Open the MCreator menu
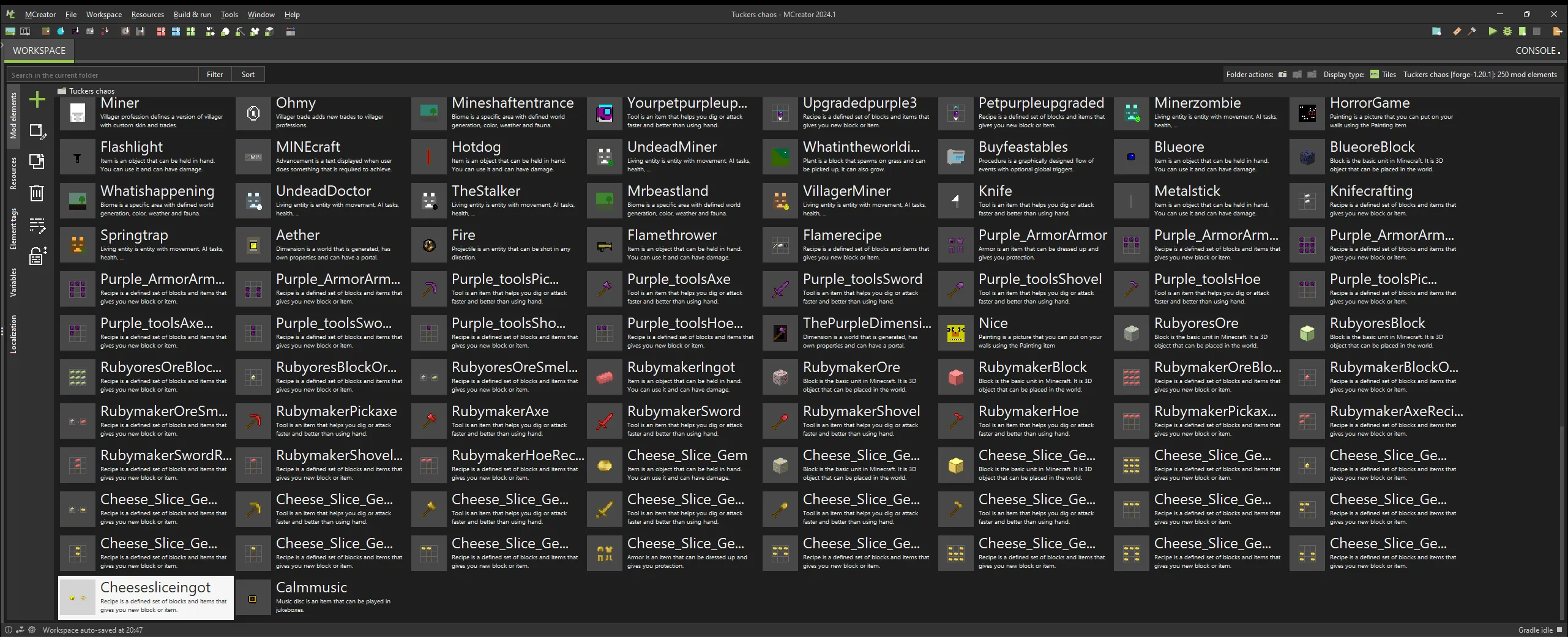1568x637 pixels. click(x=40, y=15)
